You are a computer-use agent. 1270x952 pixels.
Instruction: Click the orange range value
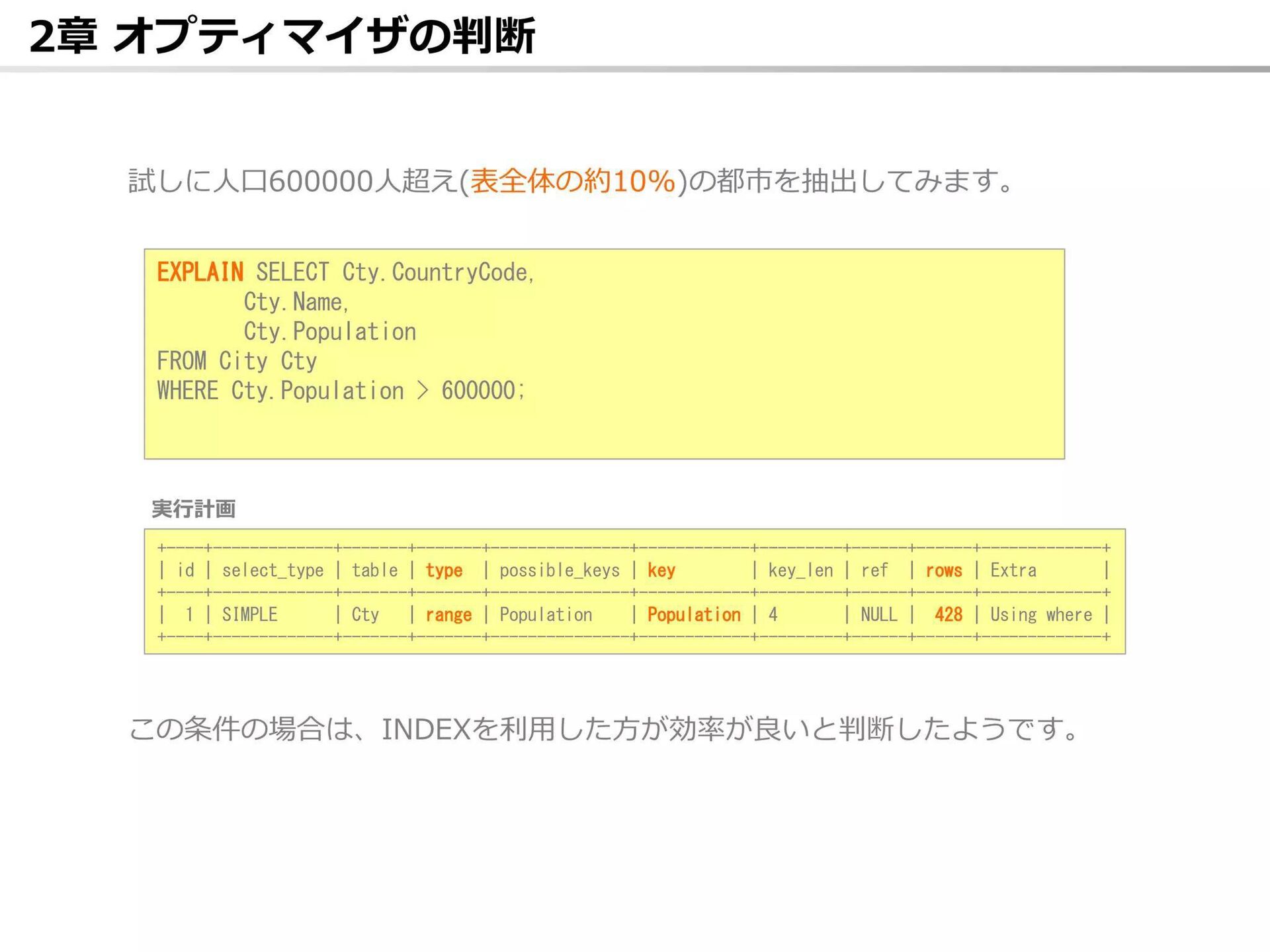tap(448, 615)
